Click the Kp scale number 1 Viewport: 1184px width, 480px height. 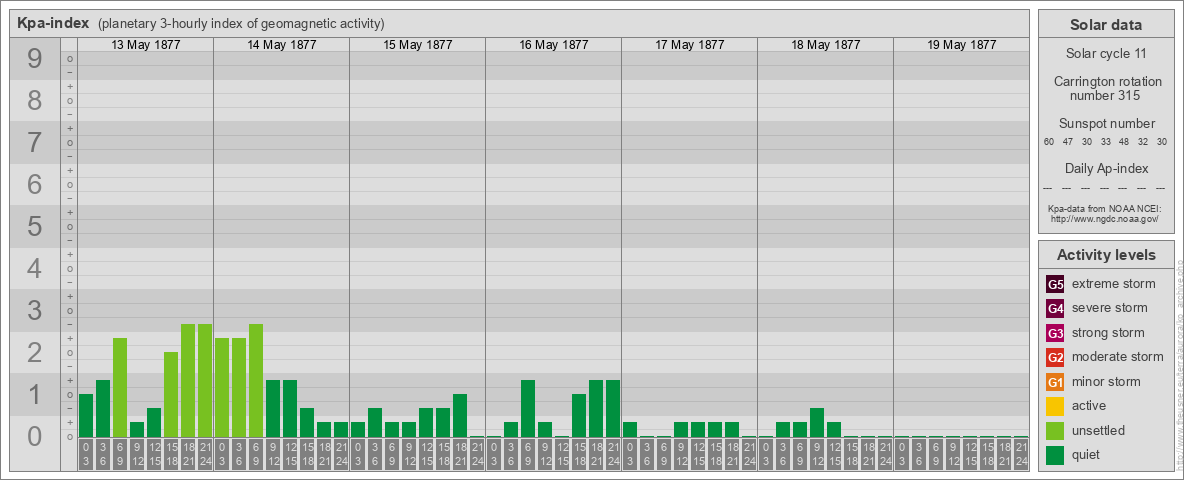click(x=34, y=394)
